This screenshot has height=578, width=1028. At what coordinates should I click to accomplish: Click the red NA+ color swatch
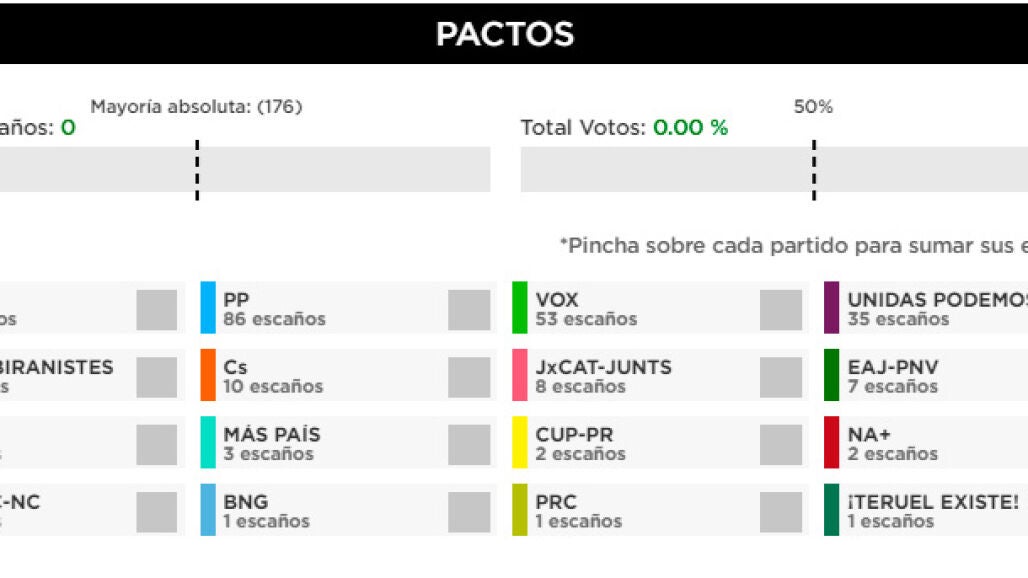click(x=831, y=442)
